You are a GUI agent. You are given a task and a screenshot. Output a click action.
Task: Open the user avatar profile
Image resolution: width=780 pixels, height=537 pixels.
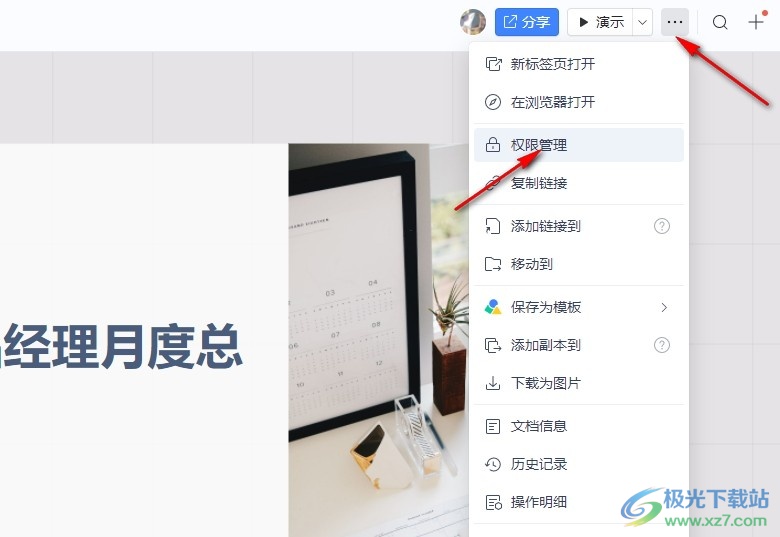tap(473, 22)
